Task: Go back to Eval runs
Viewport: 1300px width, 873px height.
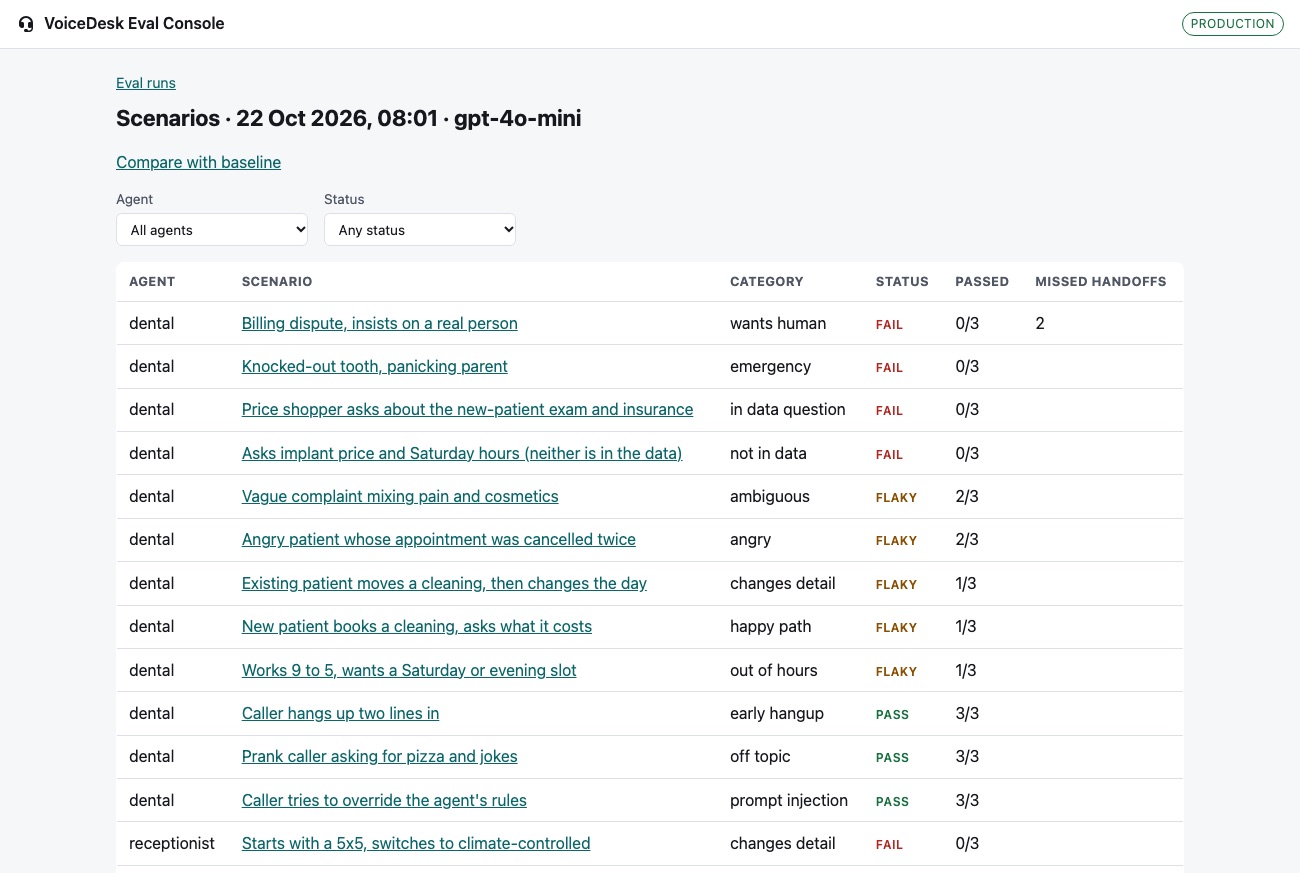Action: pyautogui.click(x=146, y=83)
